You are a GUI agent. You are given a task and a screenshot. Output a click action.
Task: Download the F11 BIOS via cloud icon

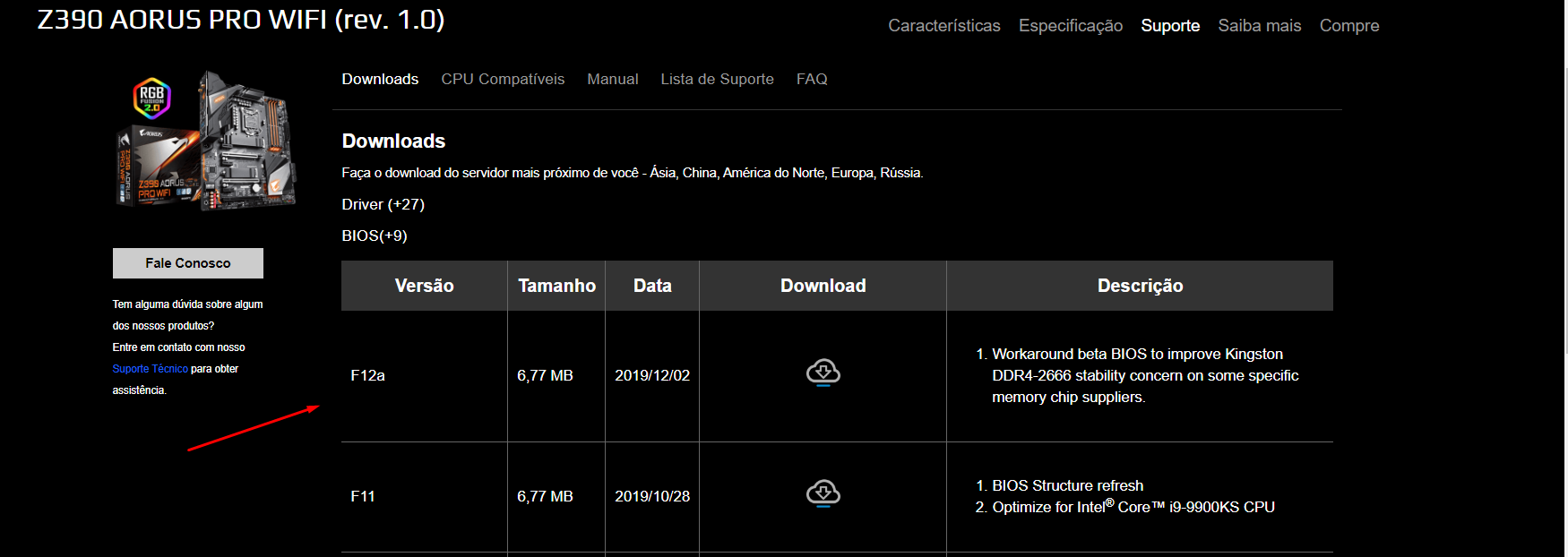point(823,493)
